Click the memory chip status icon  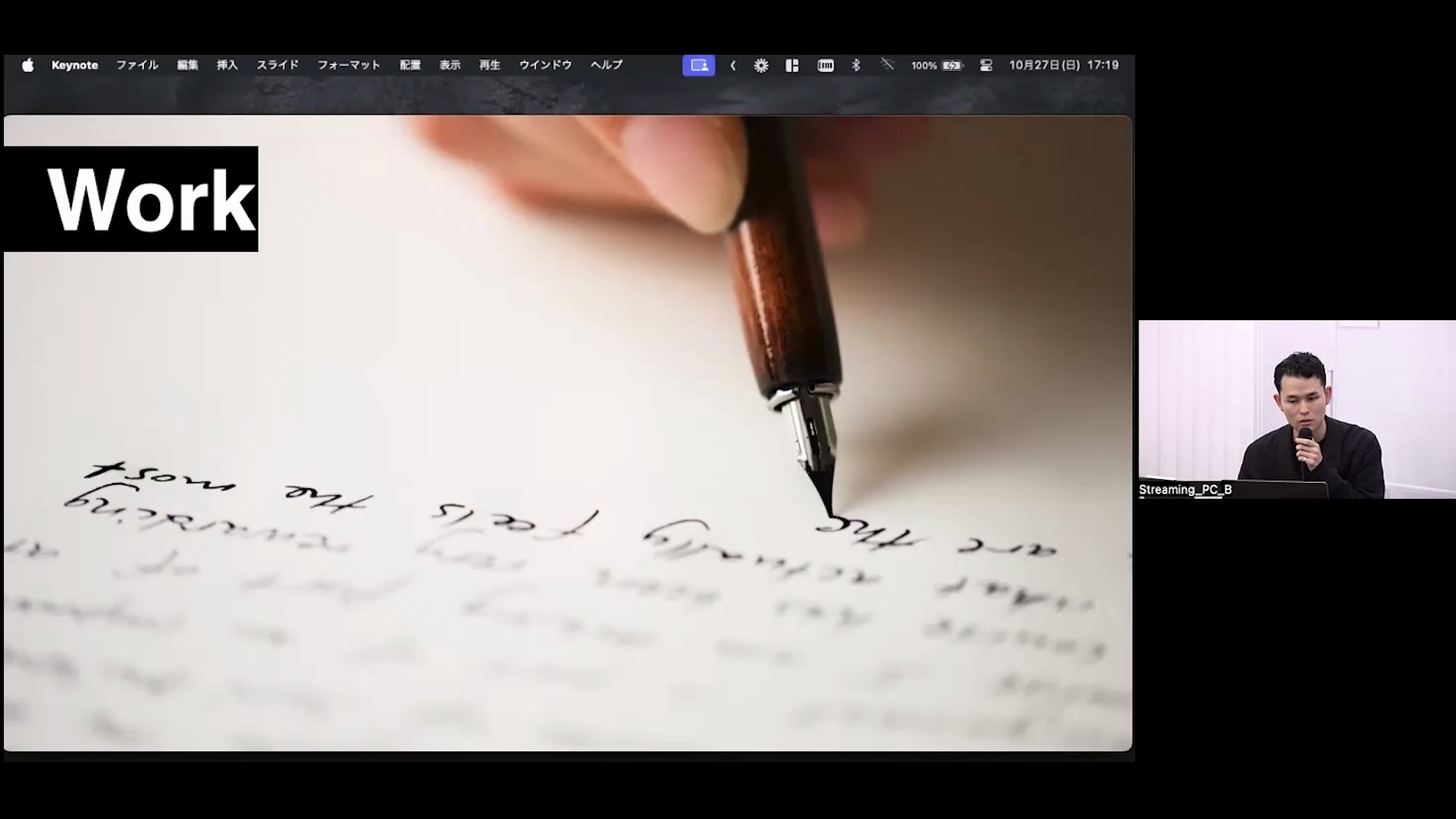point(826,65)
